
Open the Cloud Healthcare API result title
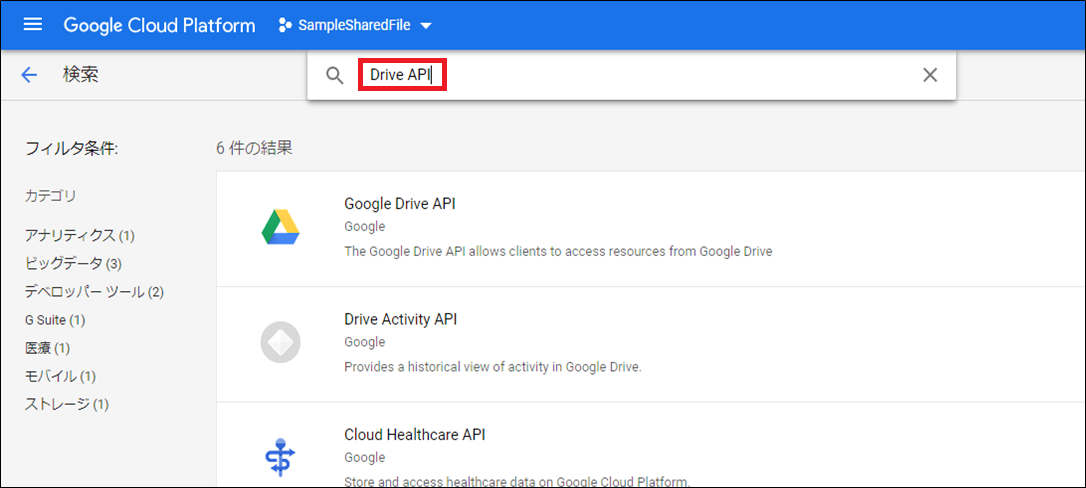click(x=415, y=435)
